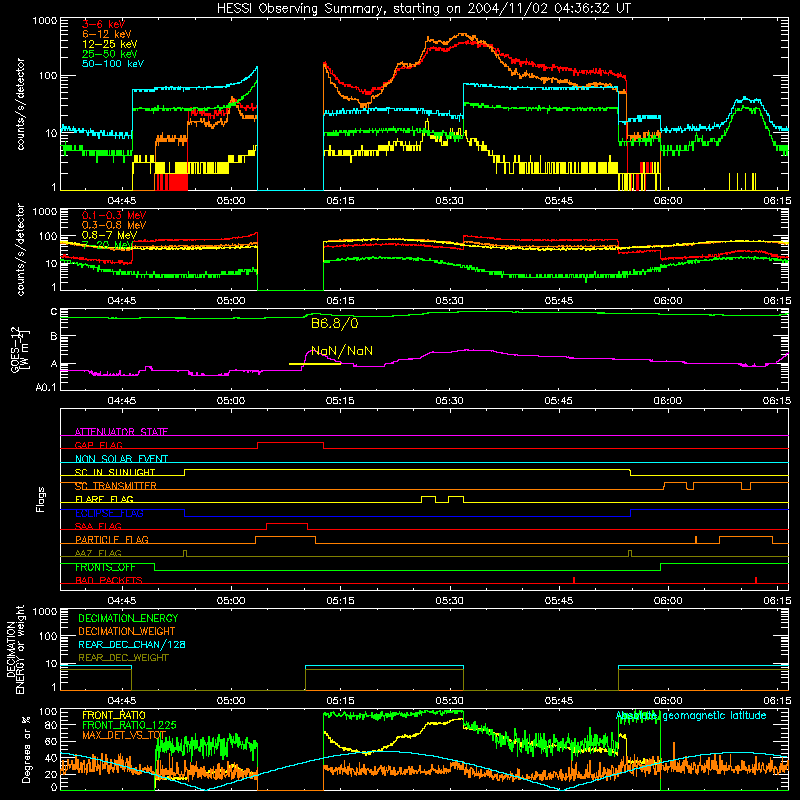Select the SC_TRANSMITTER flag label
The height and width of the screenshot is (800, 800).
click(x=115, y=486)
